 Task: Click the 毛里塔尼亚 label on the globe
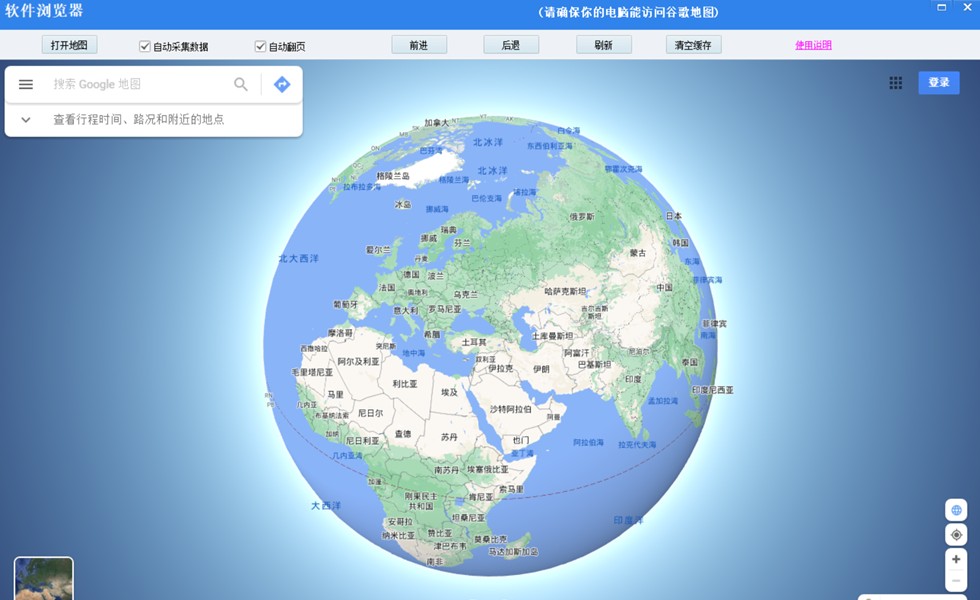pos(312,372)
